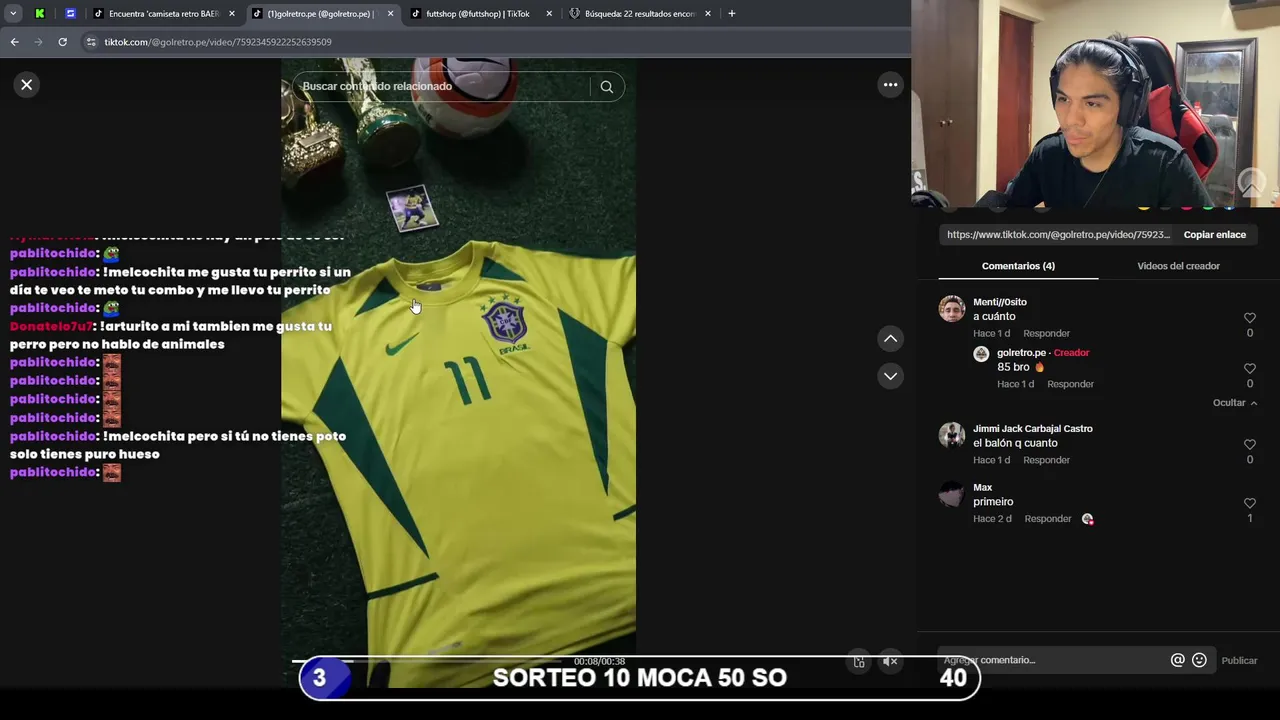Reply to Menti//Osito's comment

tap(1046, 333)
